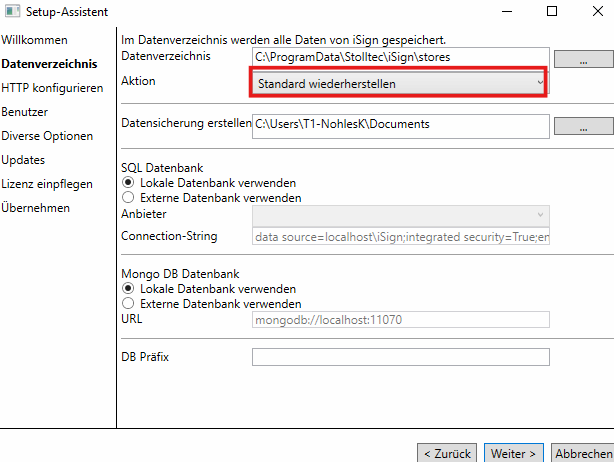Click the Setup-Assistent window title icon

pos(12,11)
